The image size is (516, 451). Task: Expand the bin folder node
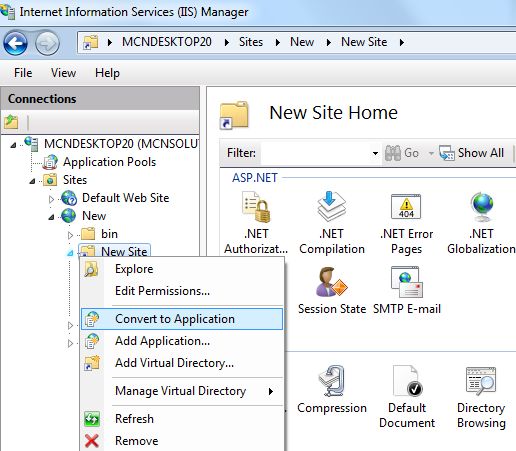coord(70,235)
